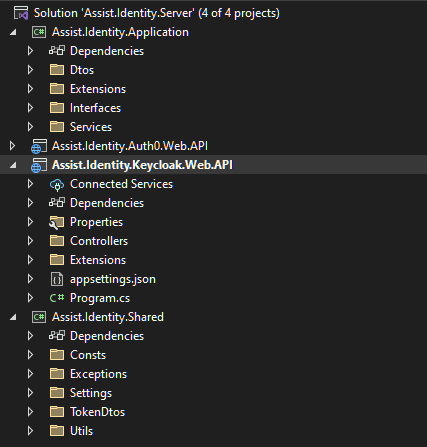Viewport: 427px width, 447px height.
Task: Expand the Assist.Identity.Auth0.Web.API project
Action: click(x=12, y=146)
